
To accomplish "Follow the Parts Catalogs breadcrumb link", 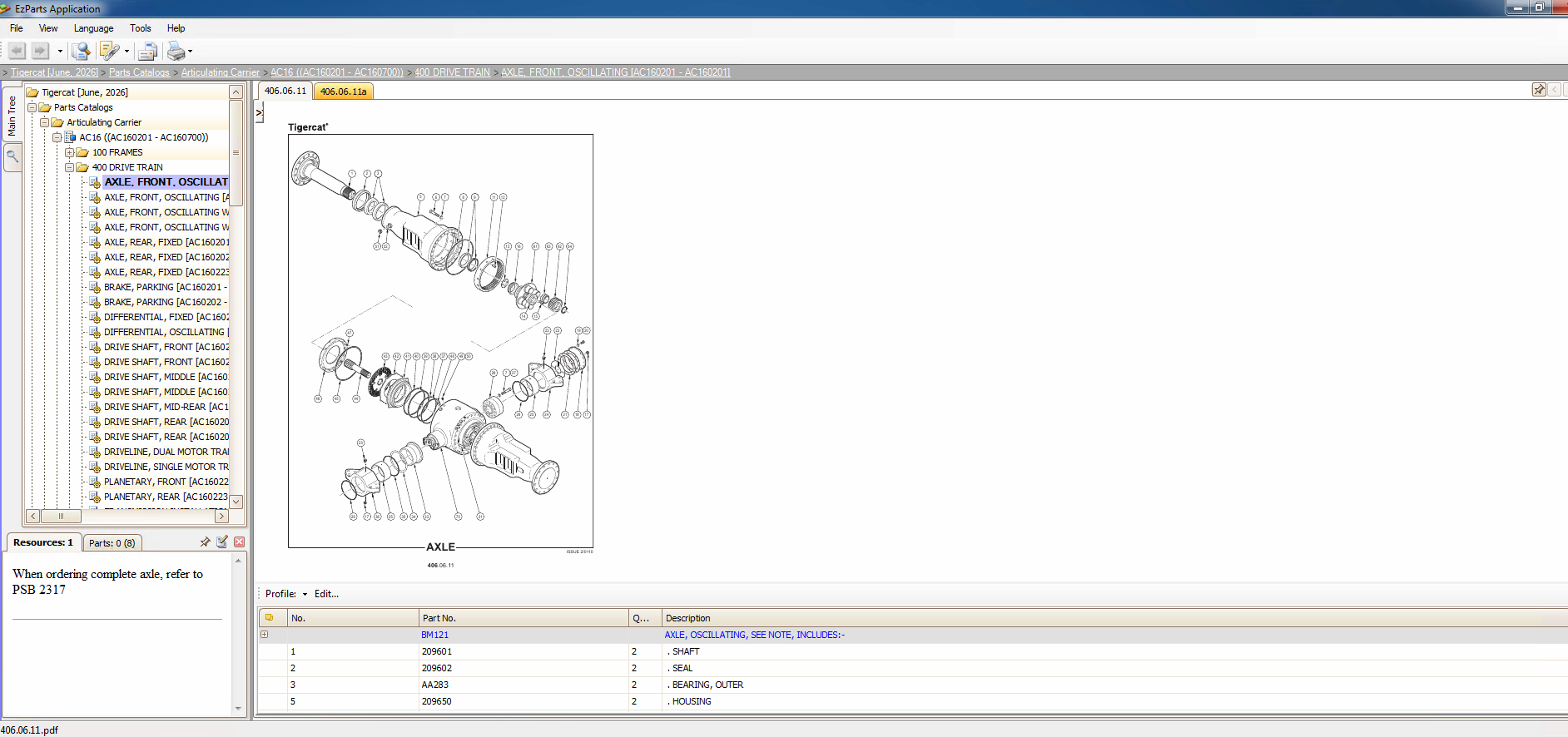I will 139,72.
